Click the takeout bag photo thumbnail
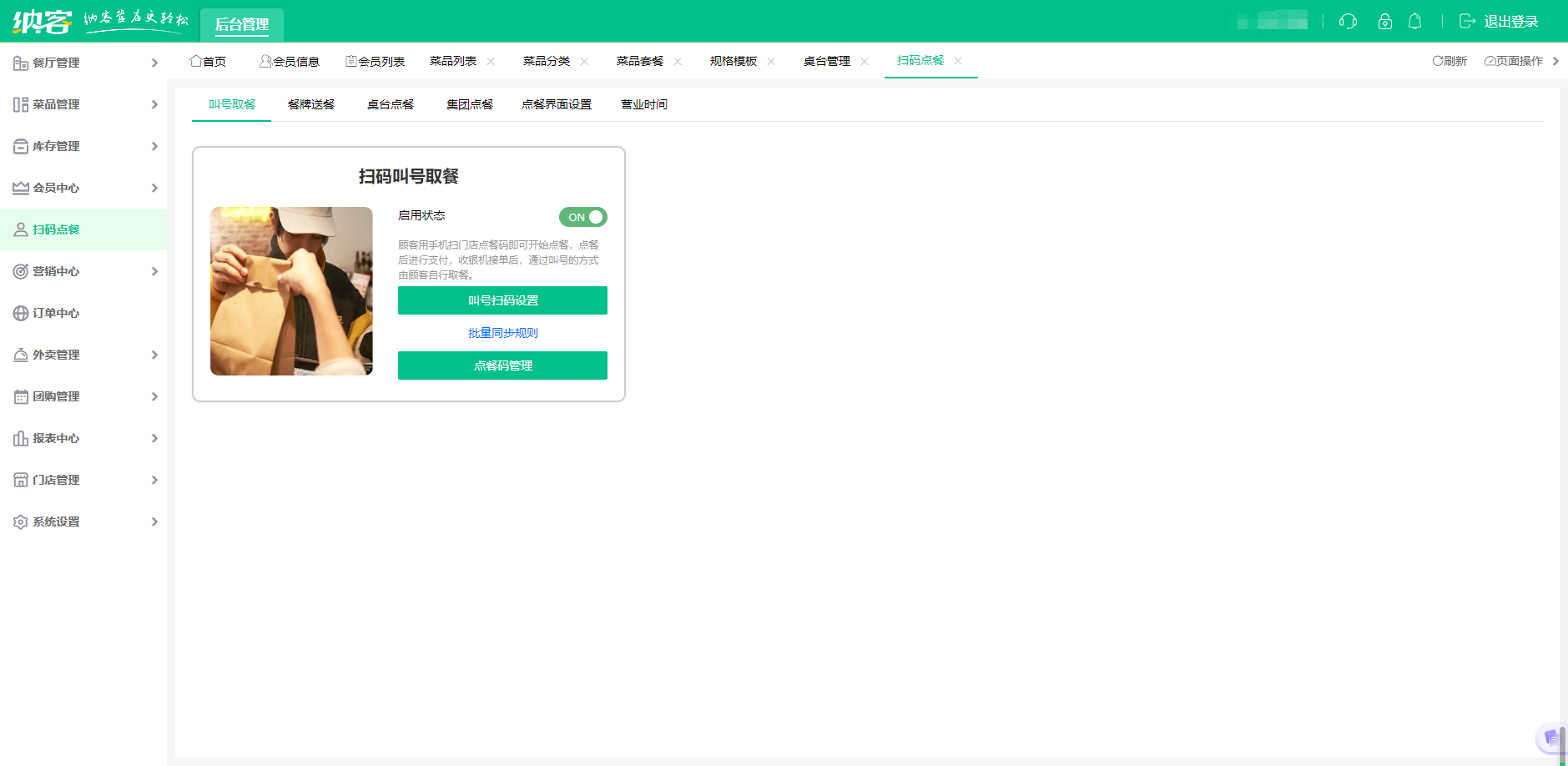 click(291, 291)
